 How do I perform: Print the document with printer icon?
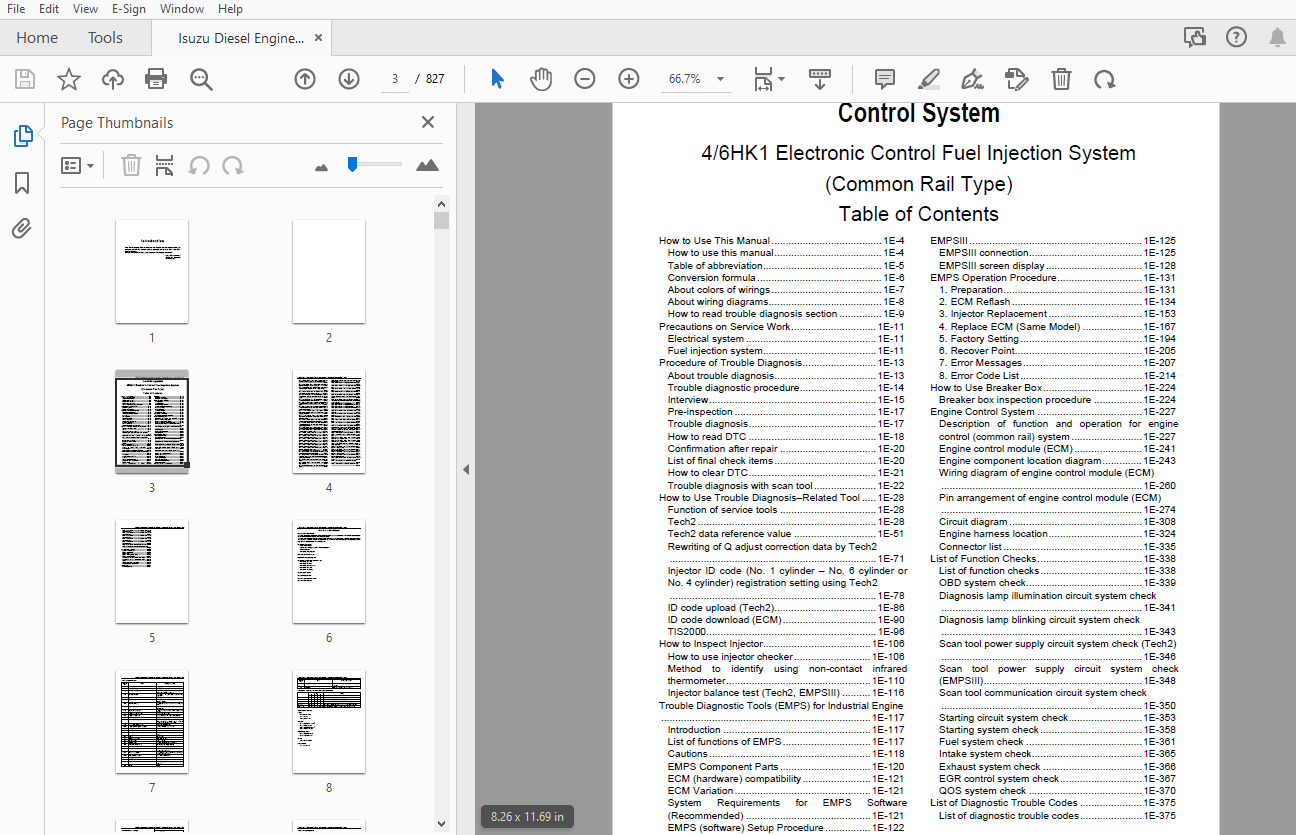pos(156,79)
